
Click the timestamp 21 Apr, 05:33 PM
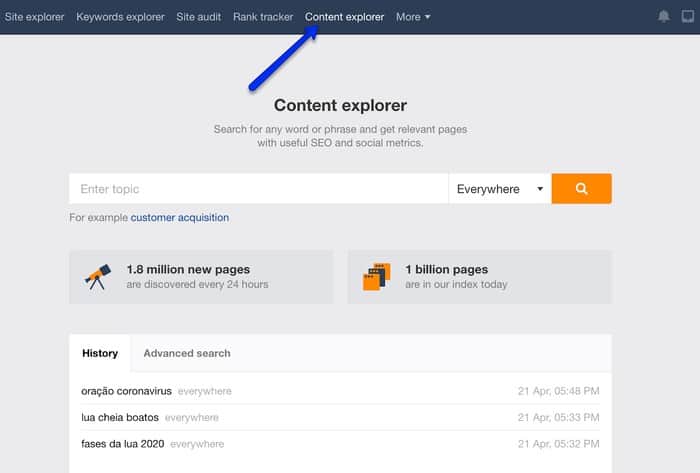point(558,418)
